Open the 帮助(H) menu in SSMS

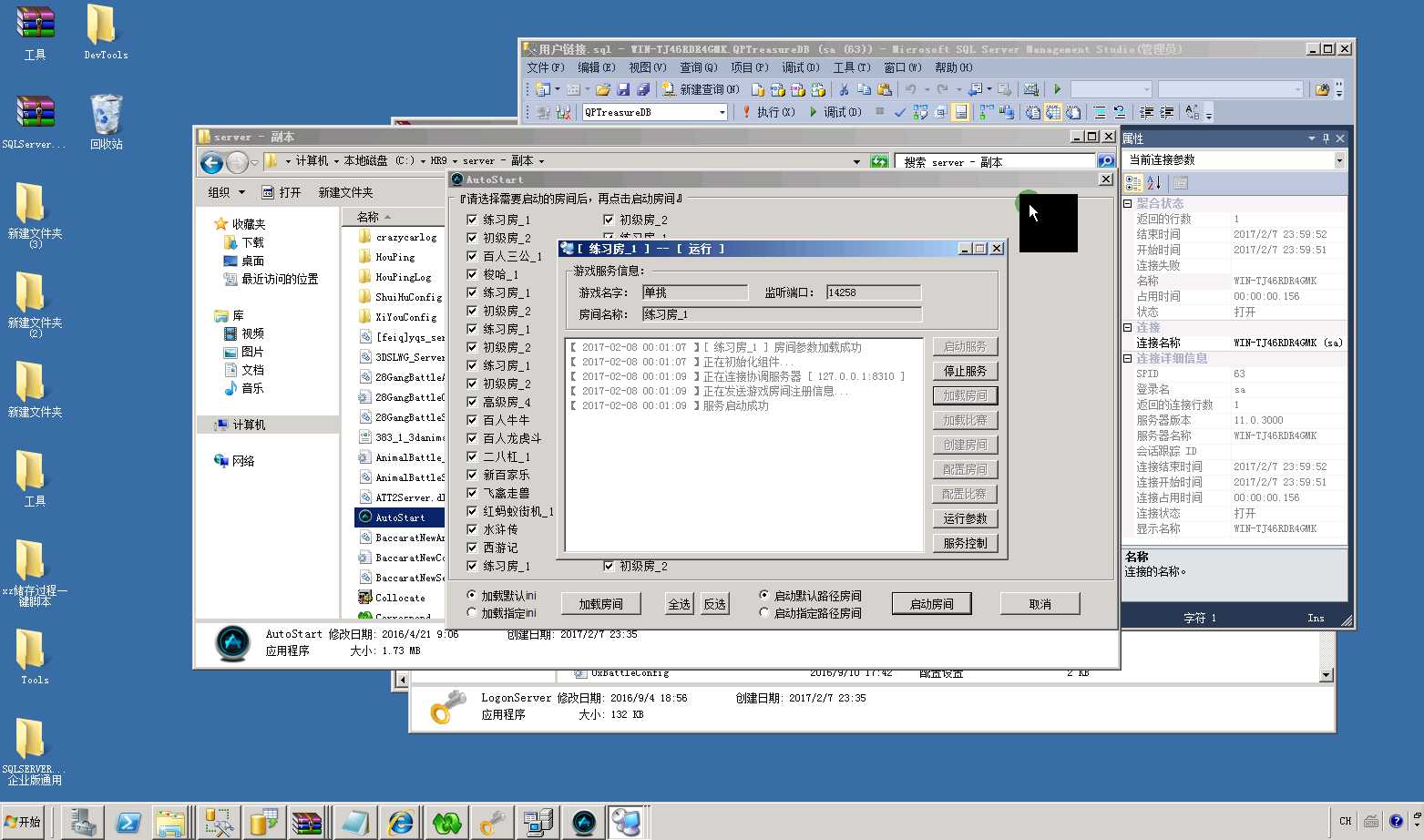tap(954, 67)
